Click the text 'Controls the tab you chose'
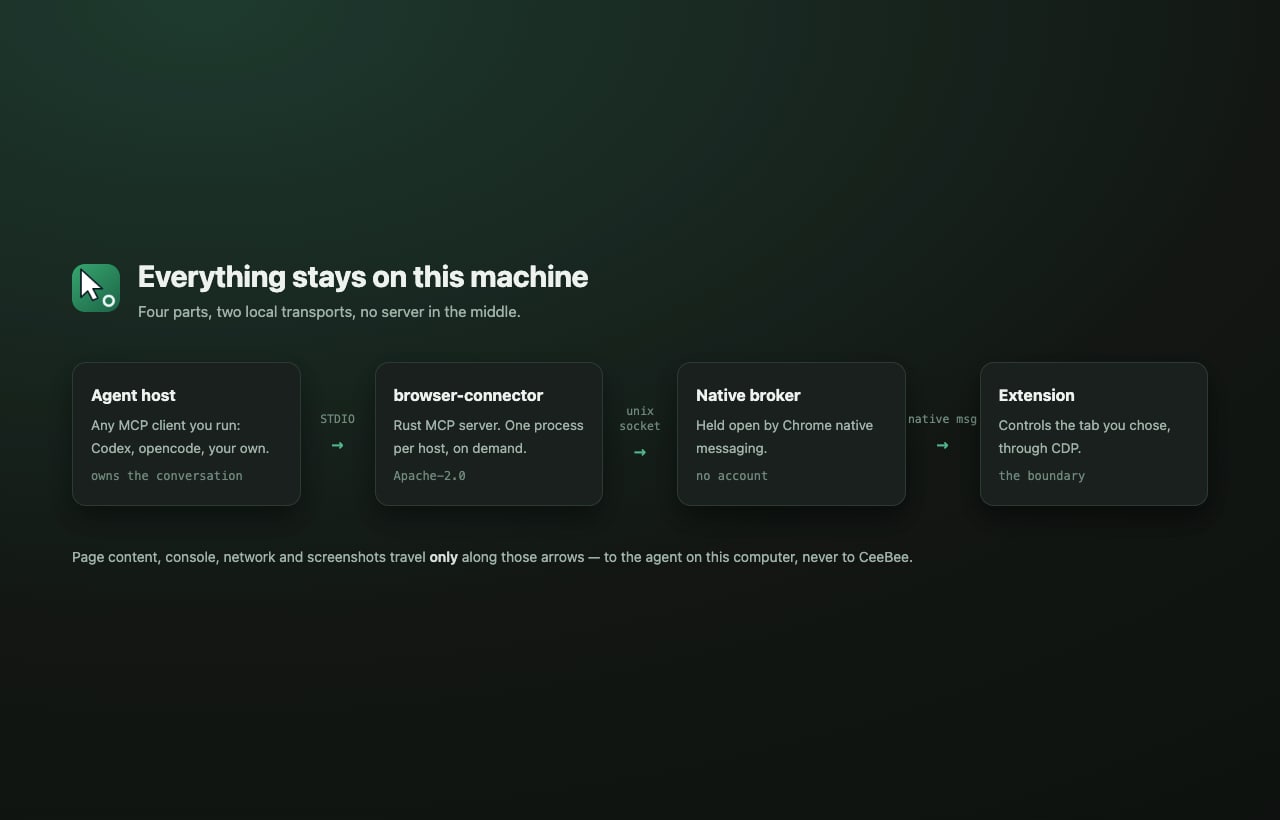The width and height of the screenshot is (1280, 820). (x=1084, y=425)
